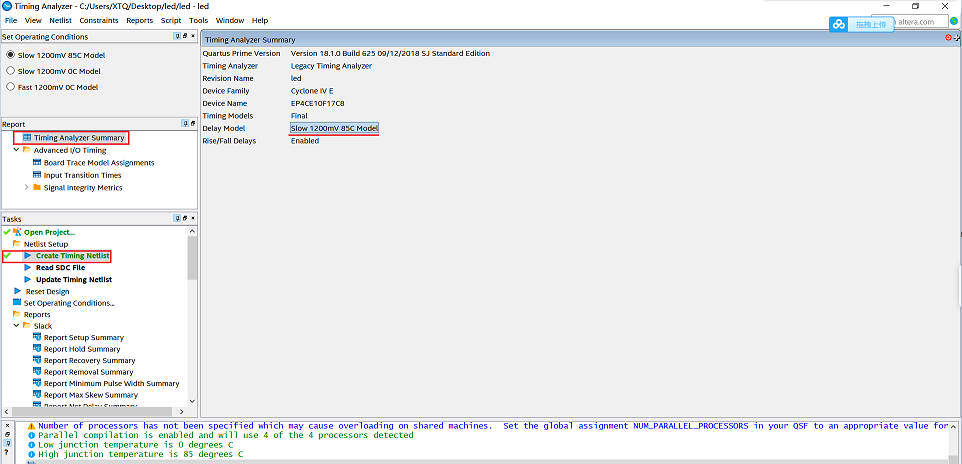Expand the Signal Integrity Metrics folder
This screenshot has height=464, width=962.
pos(26,187)
